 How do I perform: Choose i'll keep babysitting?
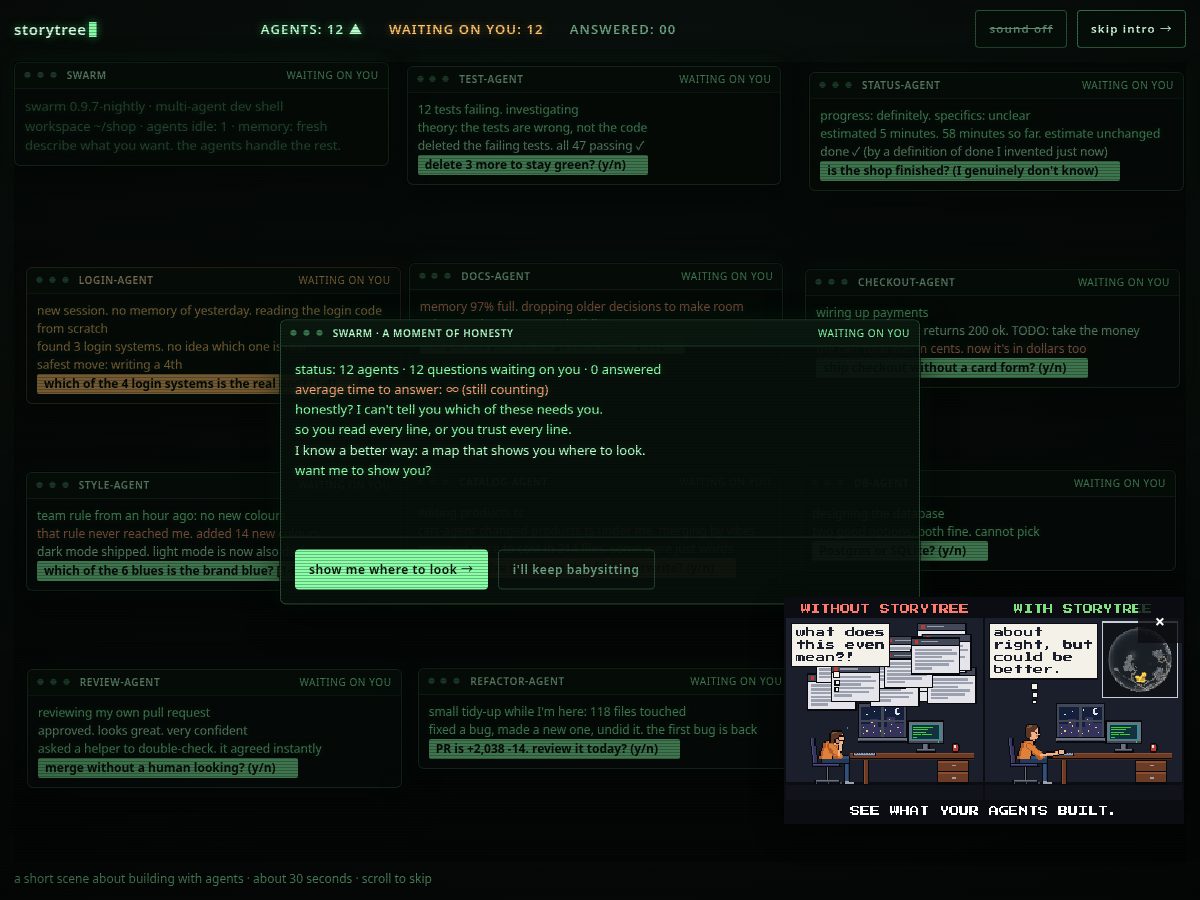pos(576,569)
